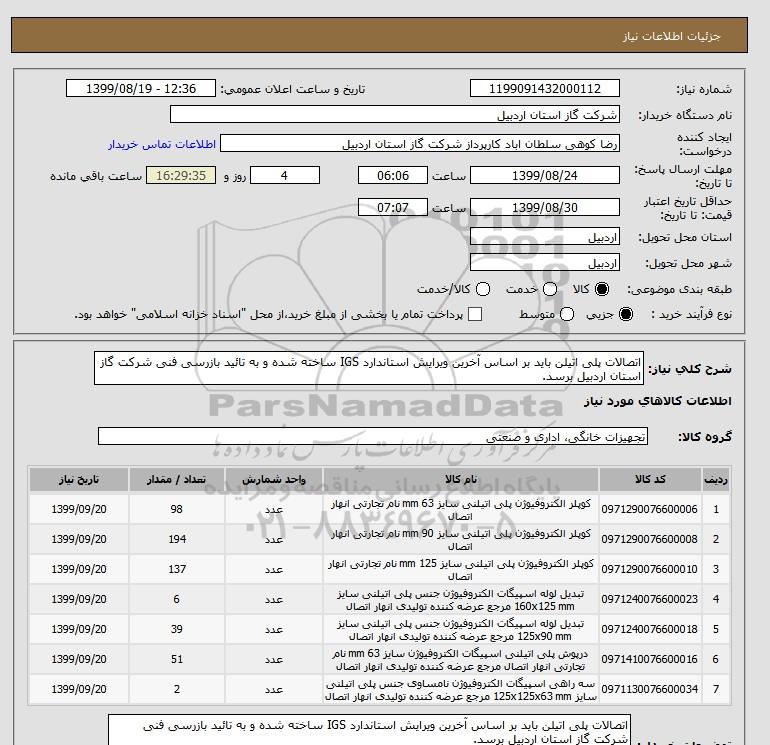The image size is (770, 745).
Task: Select the کالا radio button
Action: pos(602,289)
